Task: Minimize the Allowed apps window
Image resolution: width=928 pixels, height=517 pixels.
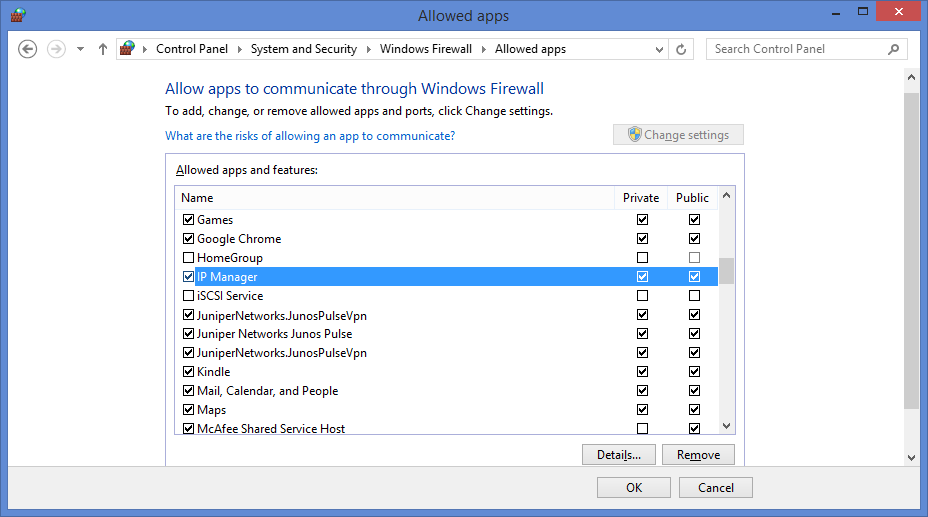Action: tap(836, 12)
